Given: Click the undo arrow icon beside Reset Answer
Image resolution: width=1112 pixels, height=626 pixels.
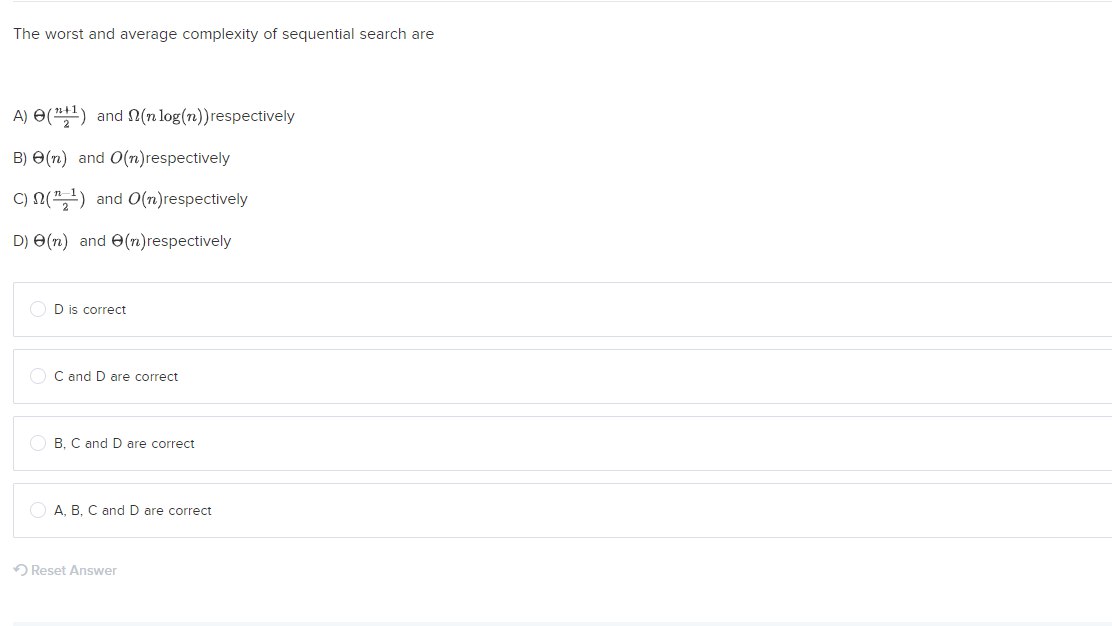Looking at the screenshot, I should pyautogui.click(x=21, y=570).
